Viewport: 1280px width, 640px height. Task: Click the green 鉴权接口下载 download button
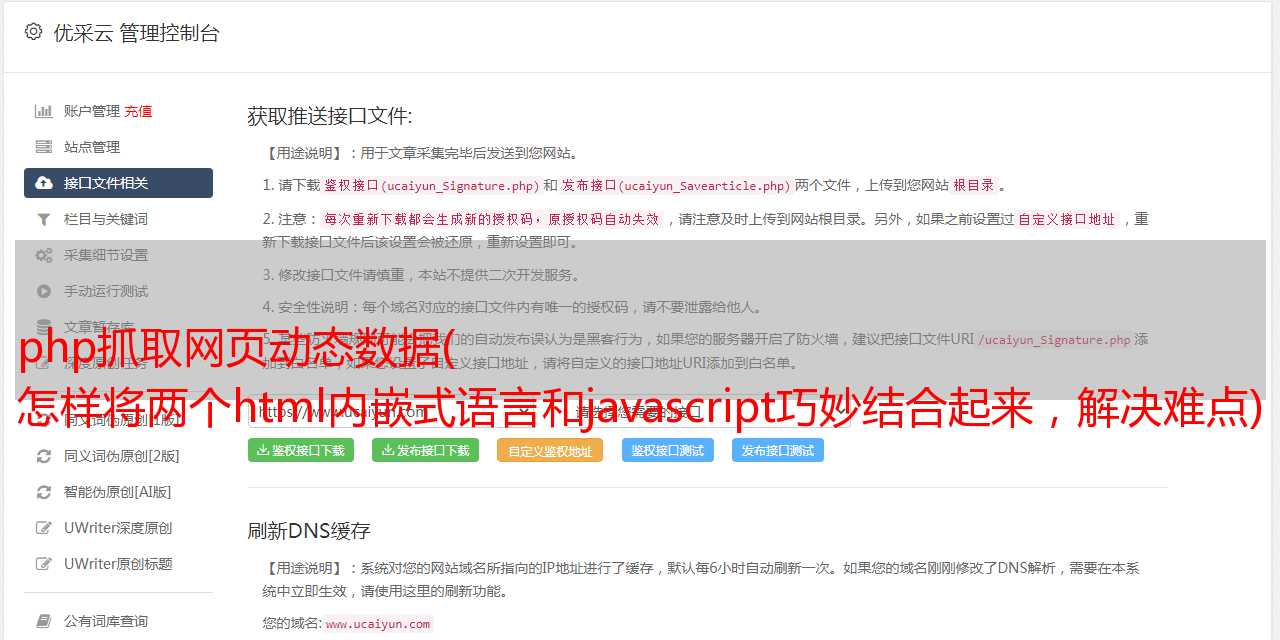tap(301, 451)
